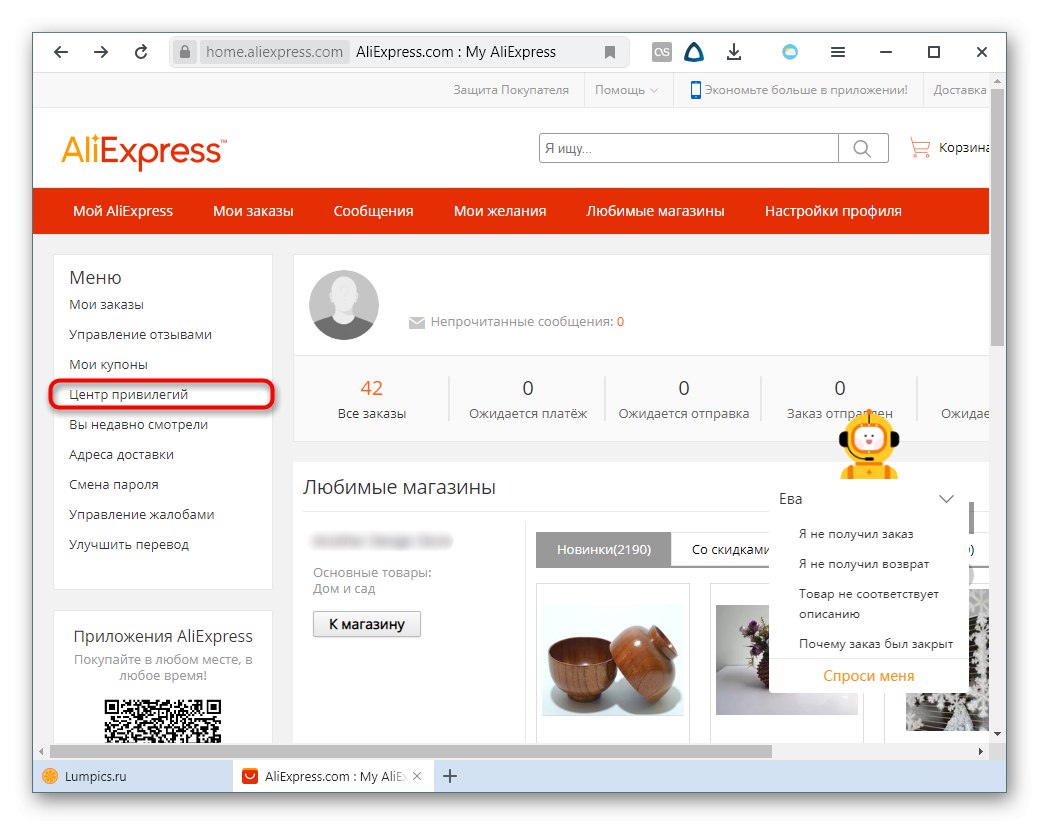Click the profile avatar picture

[x=343, y=305]
